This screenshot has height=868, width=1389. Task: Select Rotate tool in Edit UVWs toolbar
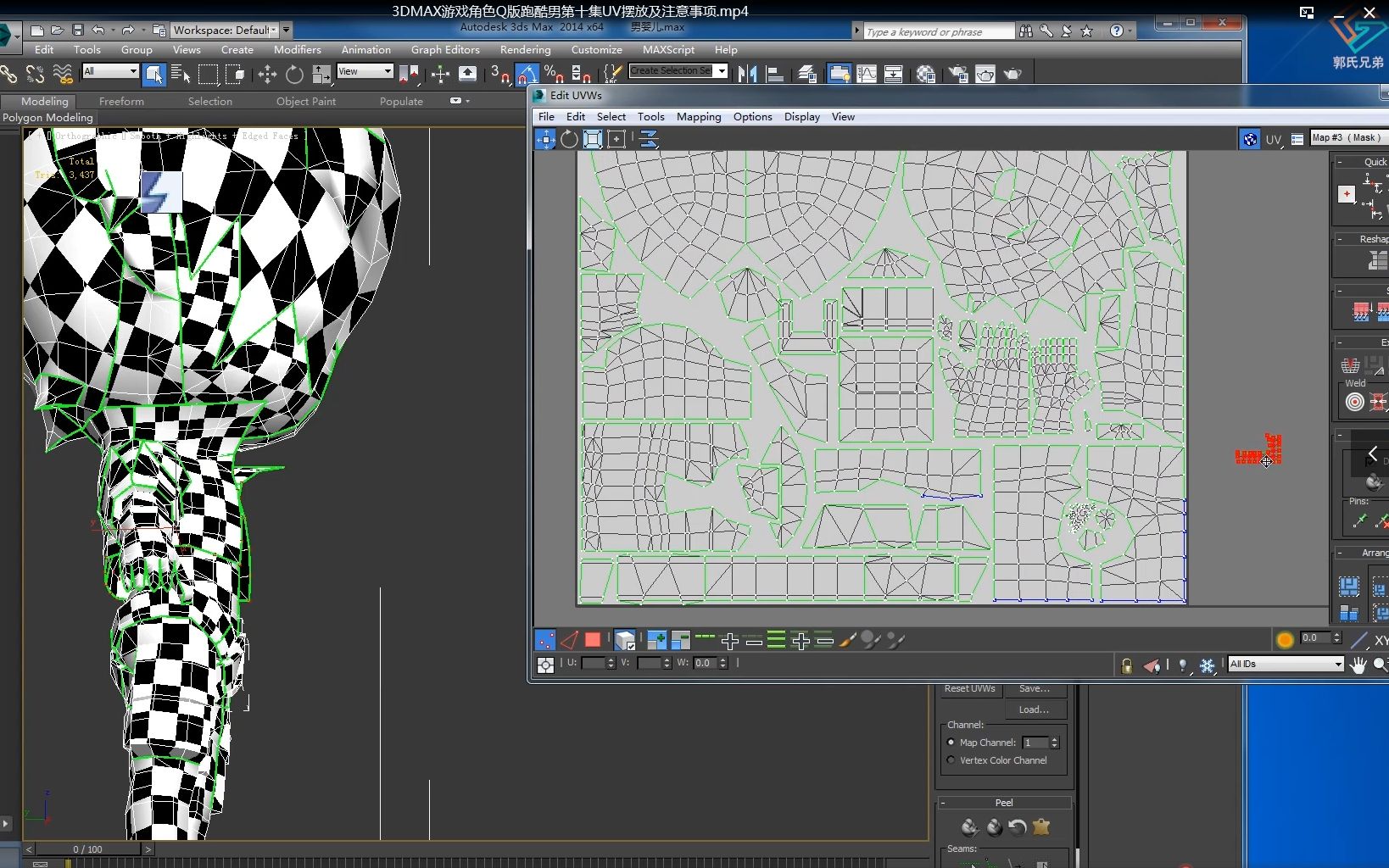[x=569, y=139]
